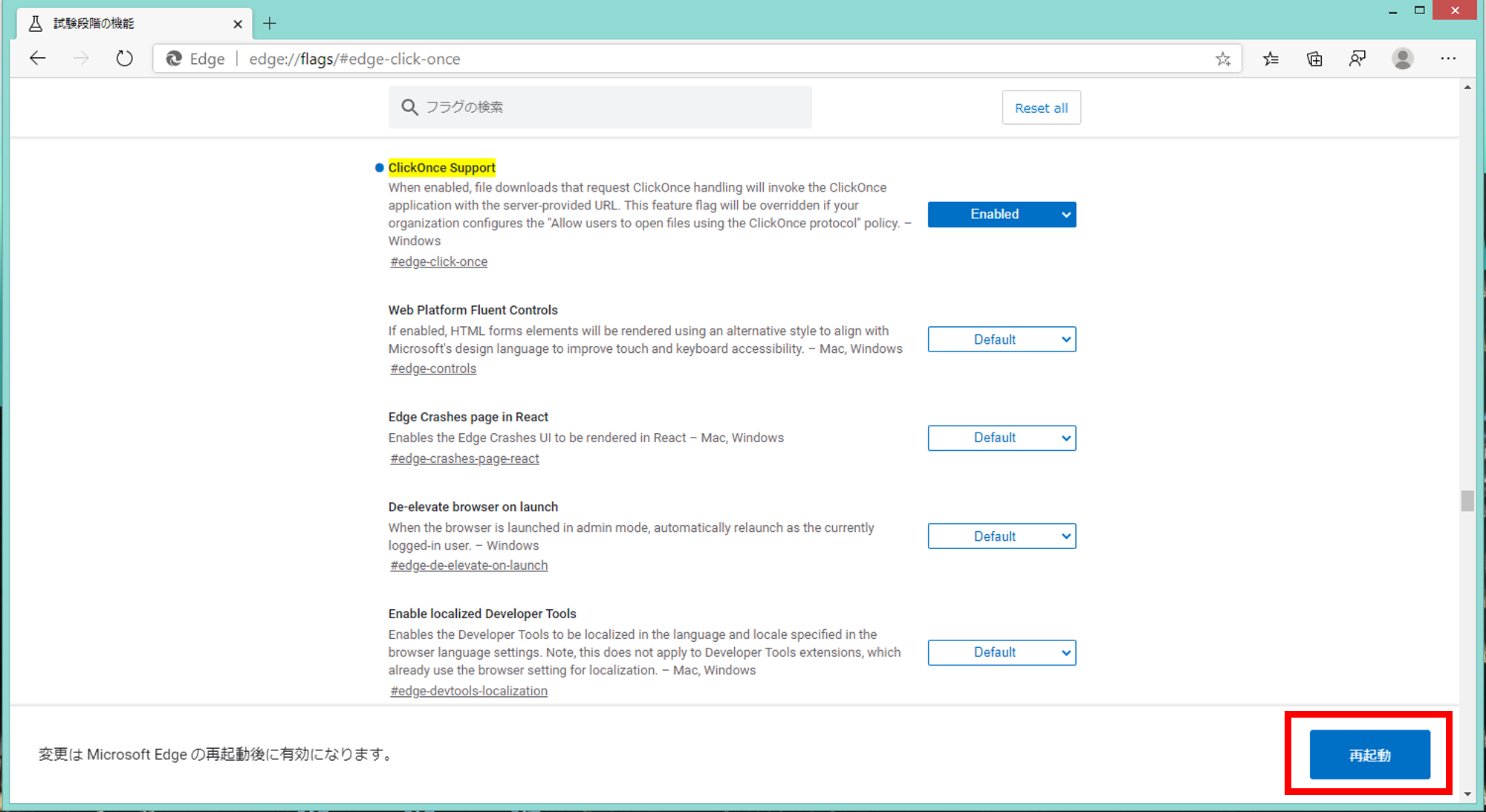Click the restart notice text about Microsoft Edge
This screenshot has width=1486, height=812.
coord(216,755)
